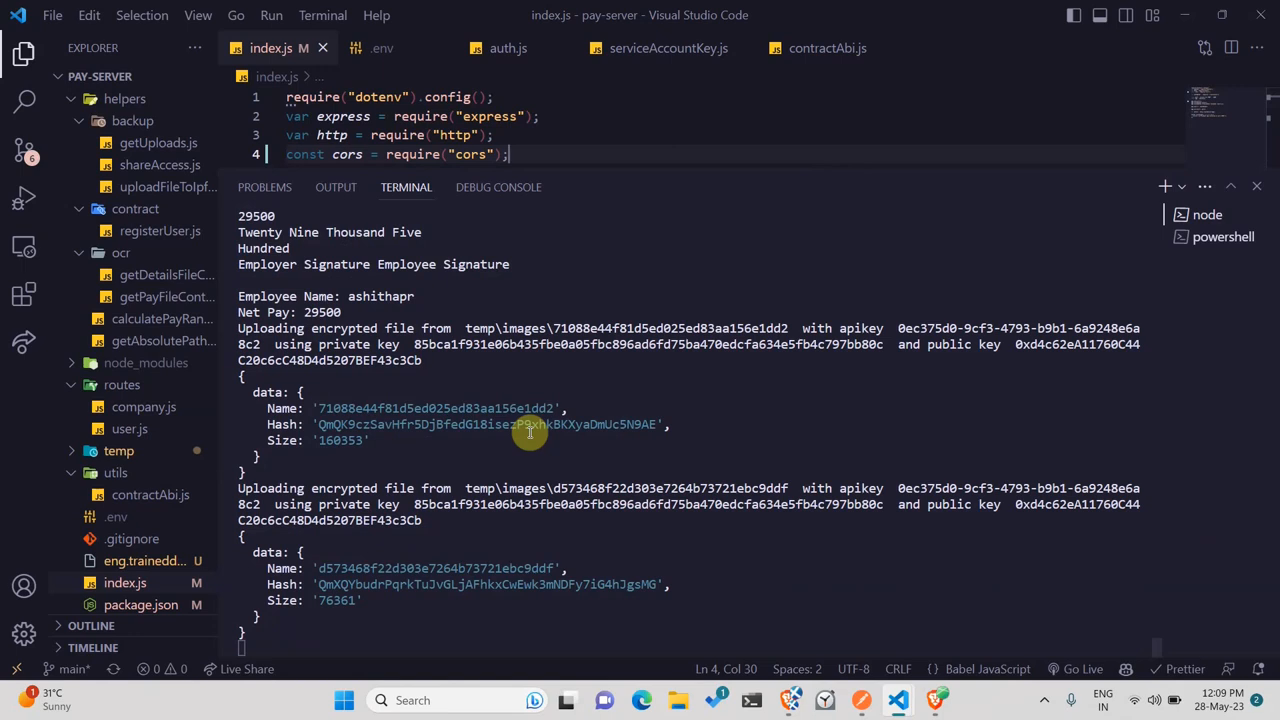
Task: Collapse the ocr folder
Action: (x=134, y=253)
